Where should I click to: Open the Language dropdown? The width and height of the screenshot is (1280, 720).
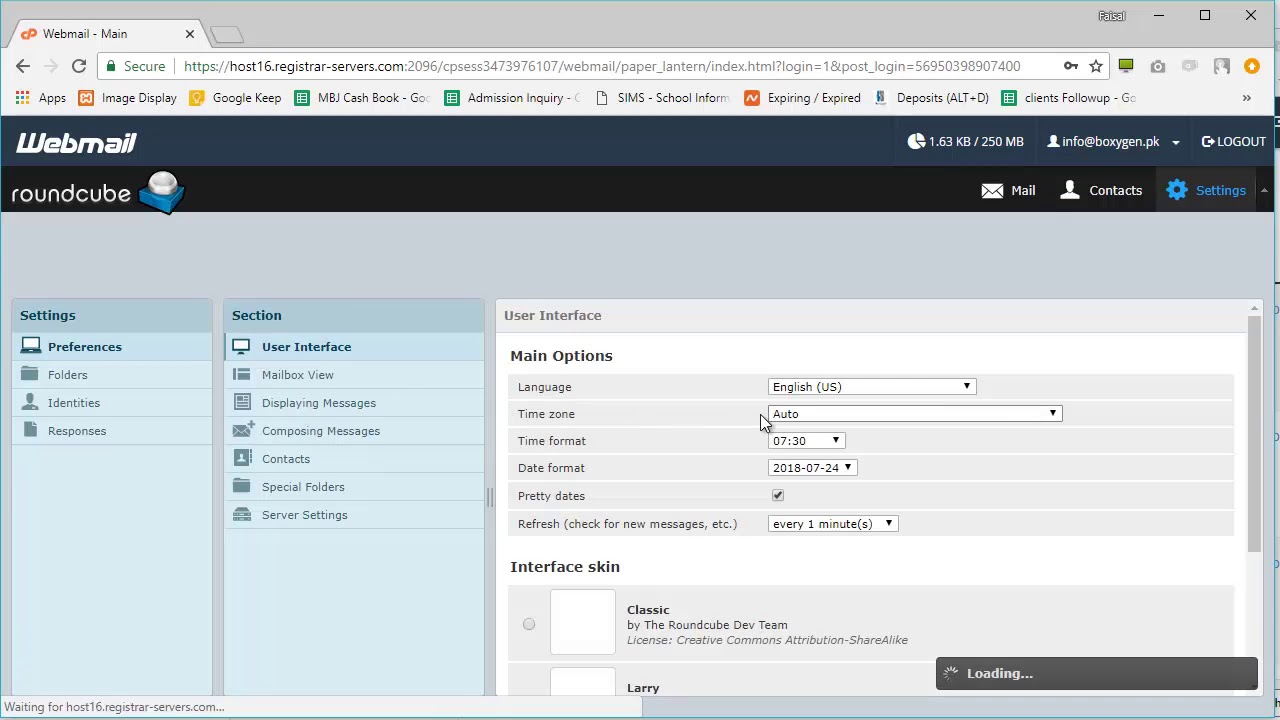[872, 386]
